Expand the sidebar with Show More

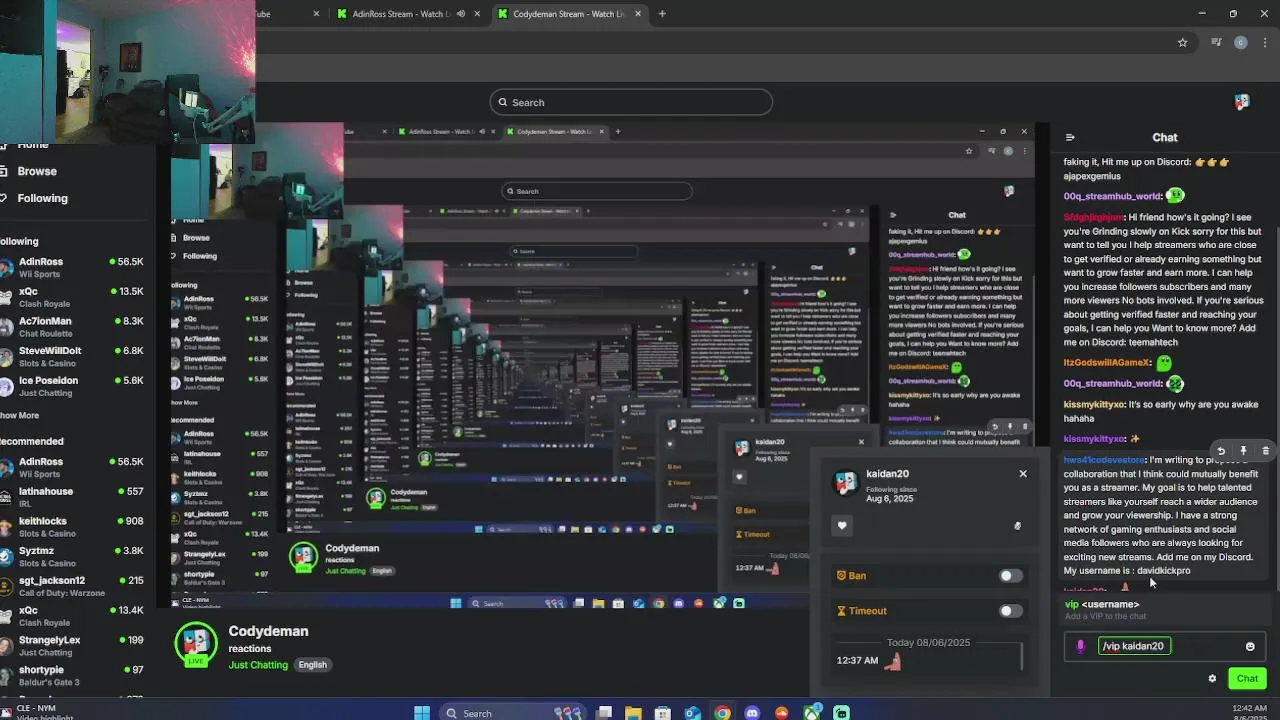point(19,415)
